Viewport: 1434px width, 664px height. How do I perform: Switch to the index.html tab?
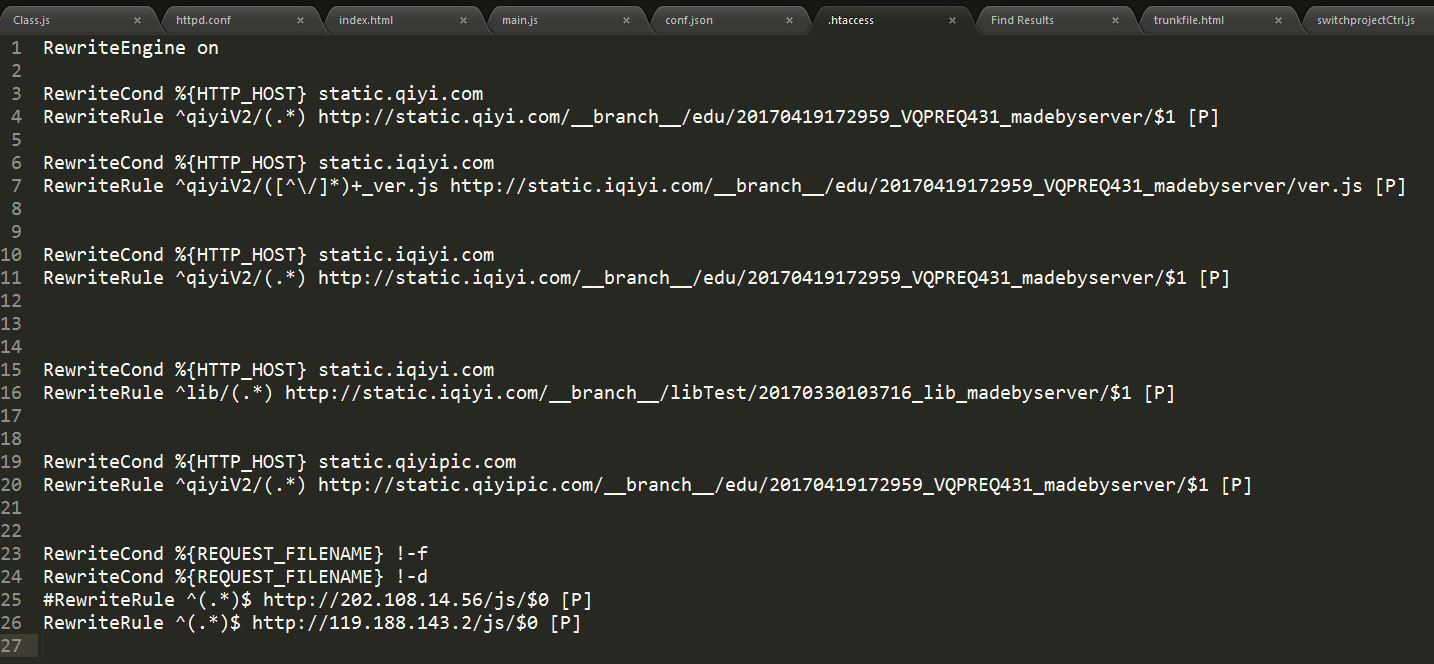pyautogui.click(x=366, y=20)
